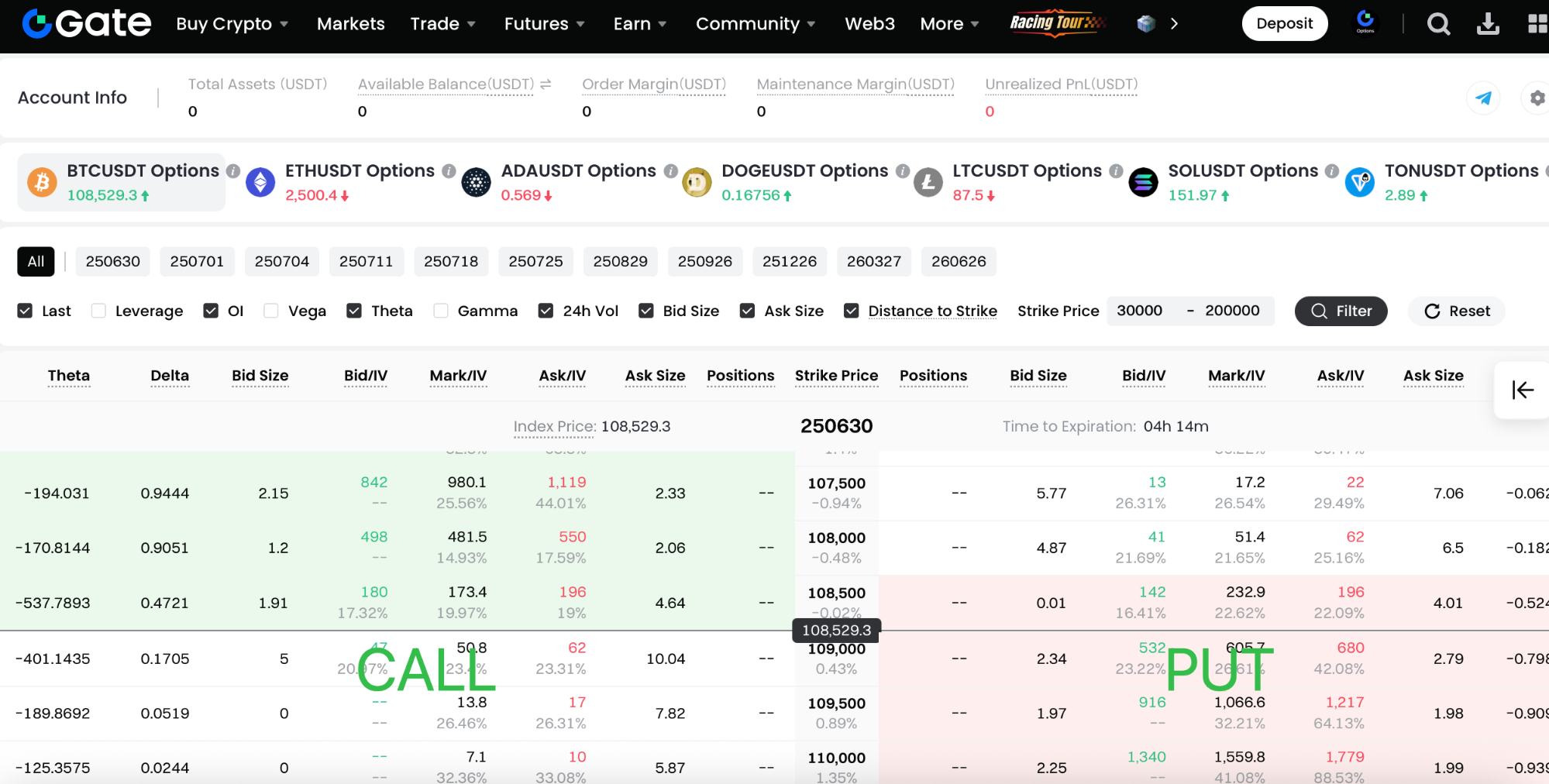Open the Telegram share icon
Screen dimensions: 1549x784
point(1483,98)
